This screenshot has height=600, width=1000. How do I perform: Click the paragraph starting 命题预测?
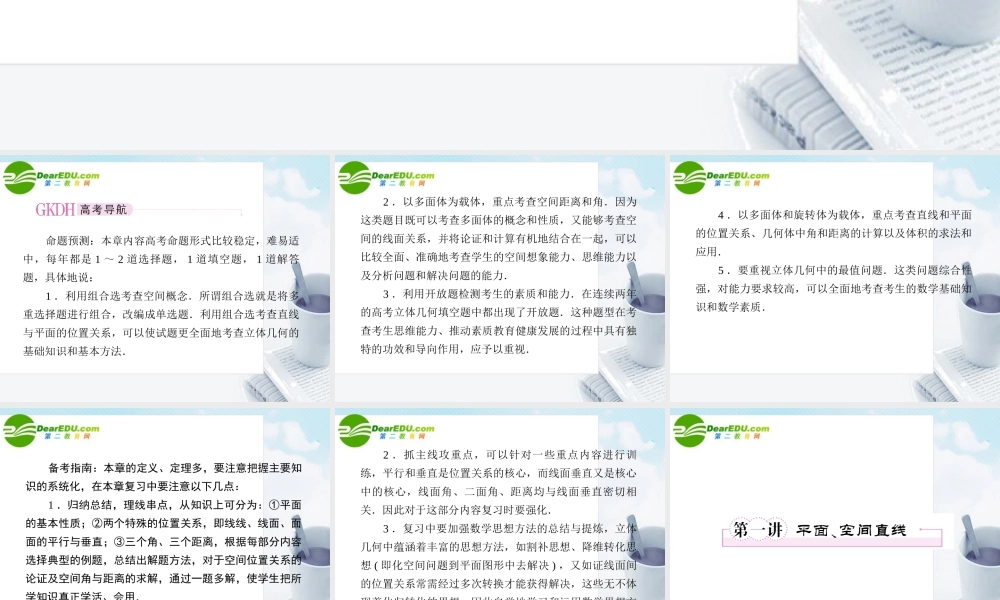pyautogui.click(x=161, y=259)
